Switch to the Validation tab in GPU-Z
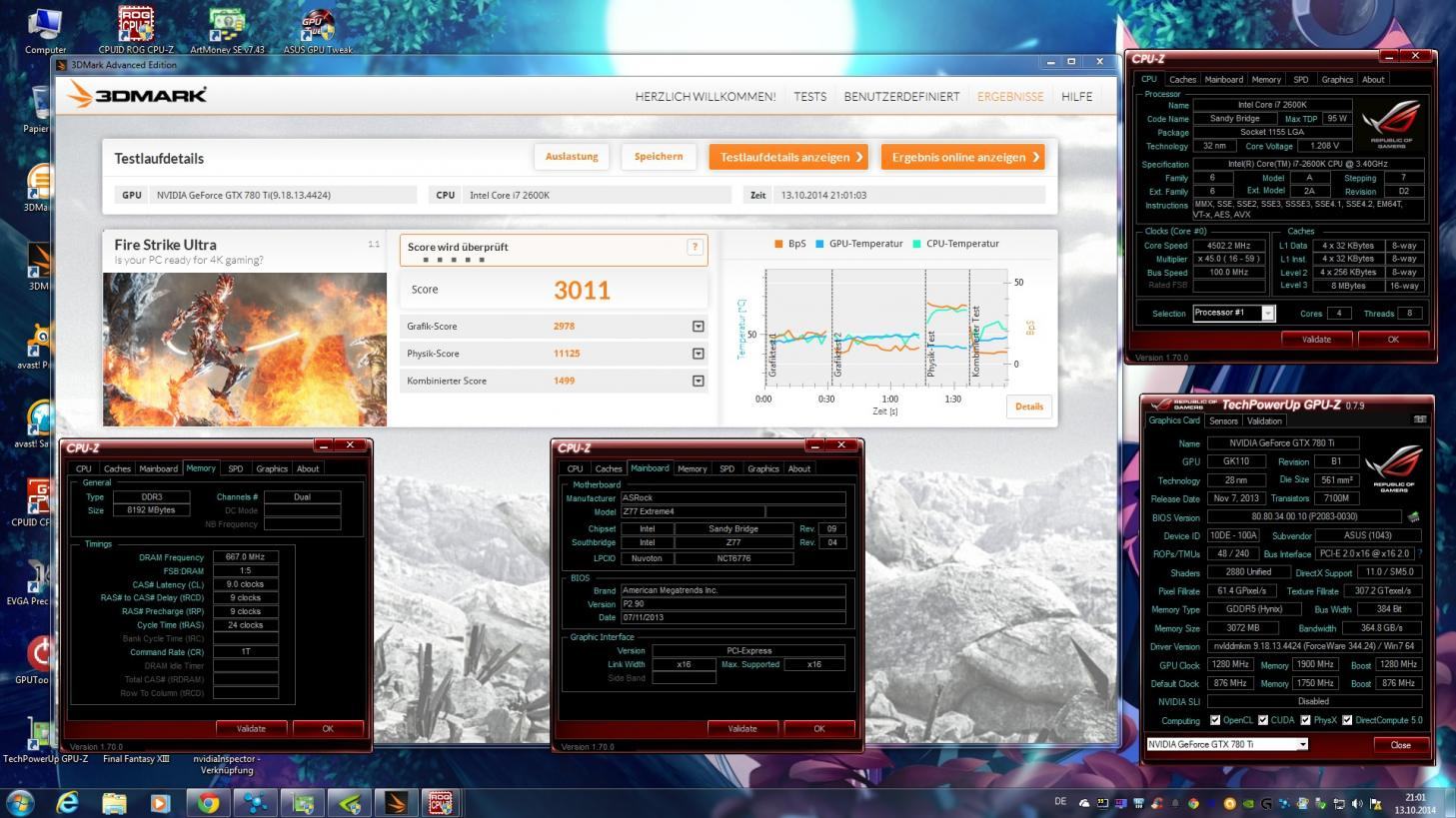This screenshot has height=818, width=1456. [1264, 420]
